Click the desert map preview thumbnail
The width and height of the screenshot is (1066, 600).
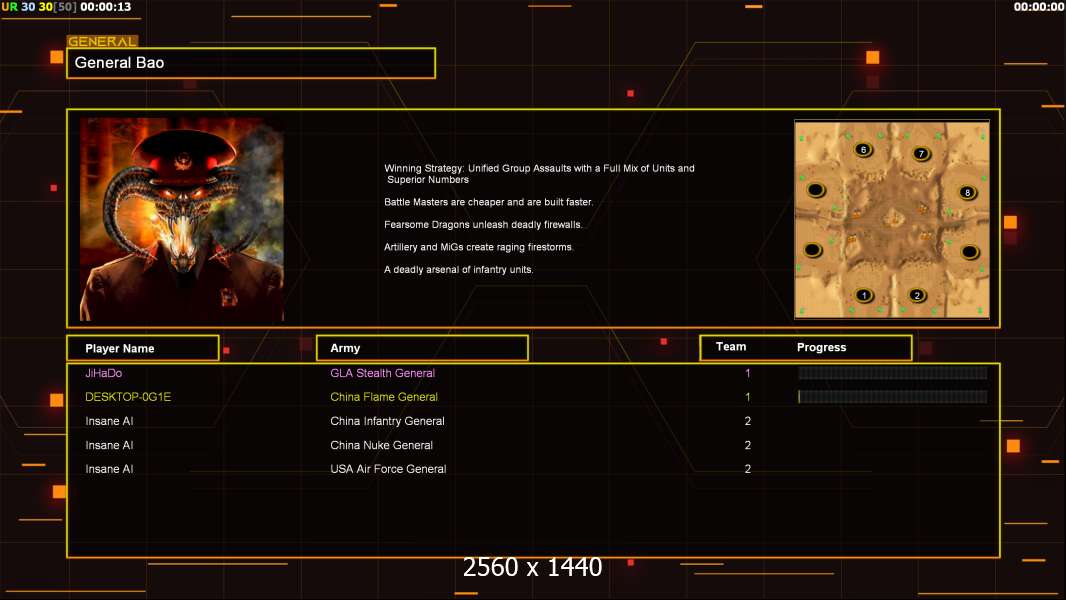(x=892, y=219)
